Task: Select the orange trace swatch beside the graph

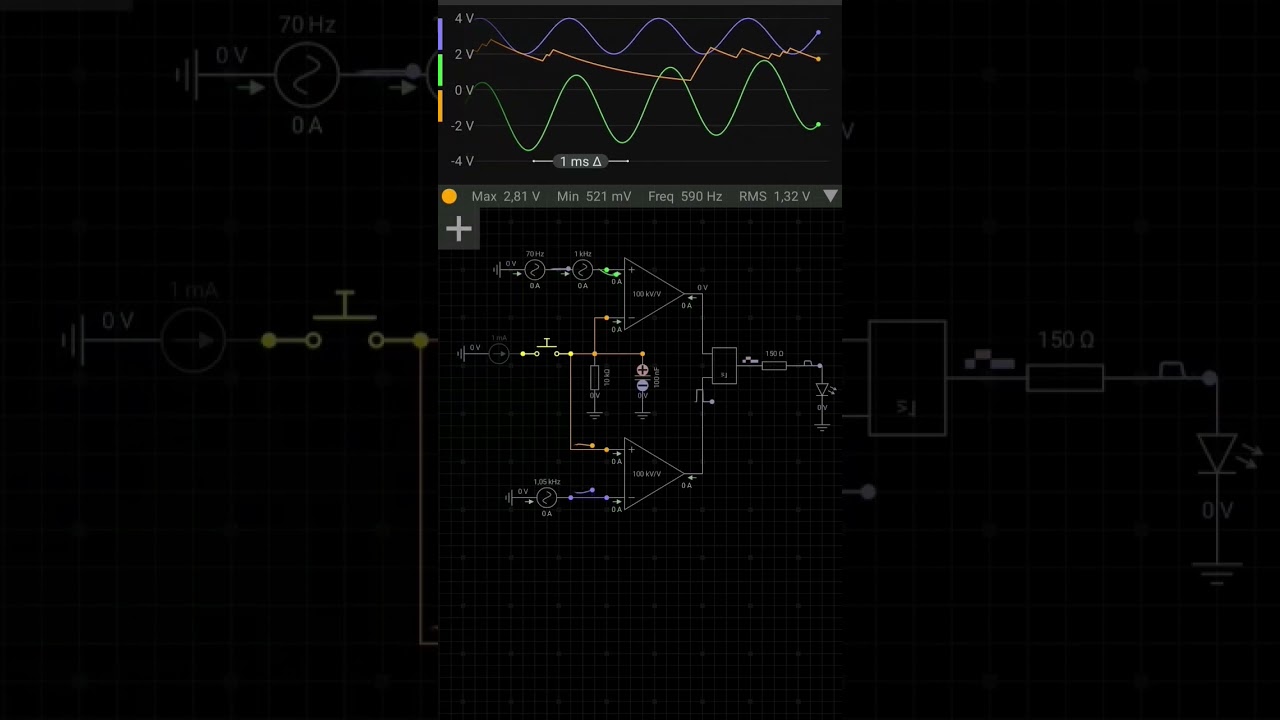Action: (x=440, y=107)
